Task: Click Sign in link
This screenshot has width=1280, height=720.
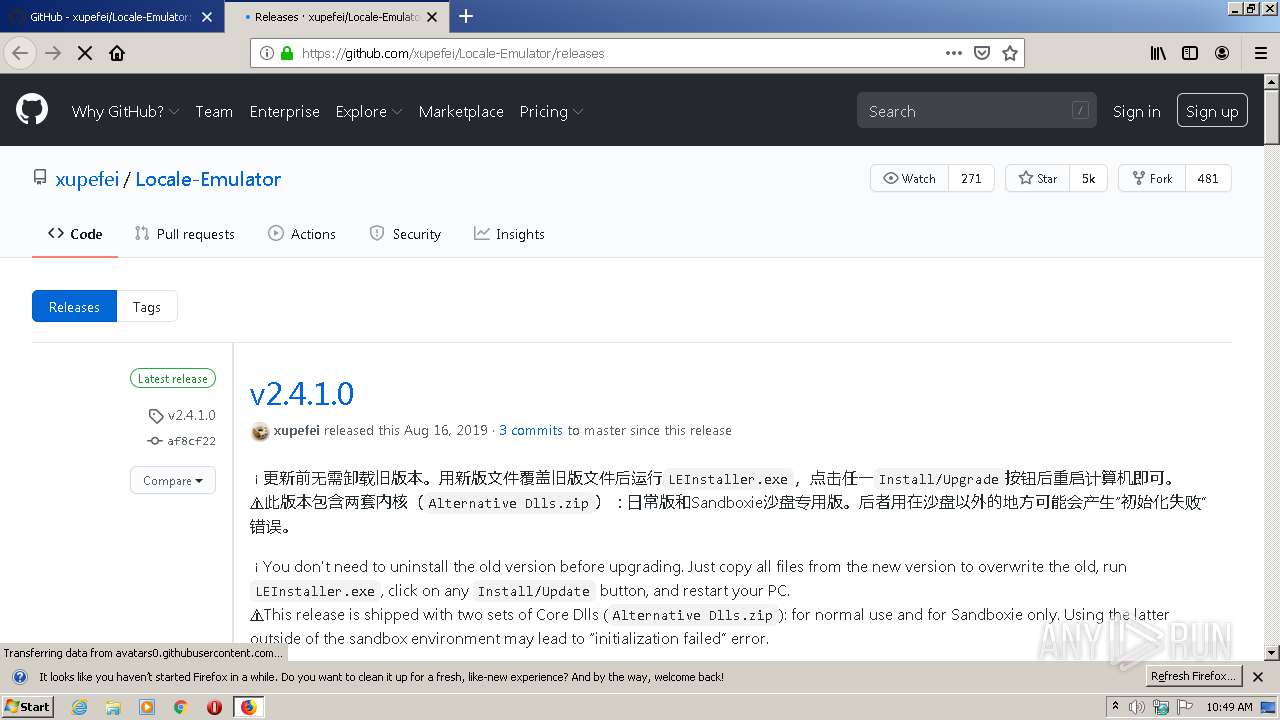Action: tap(1137, 111)
